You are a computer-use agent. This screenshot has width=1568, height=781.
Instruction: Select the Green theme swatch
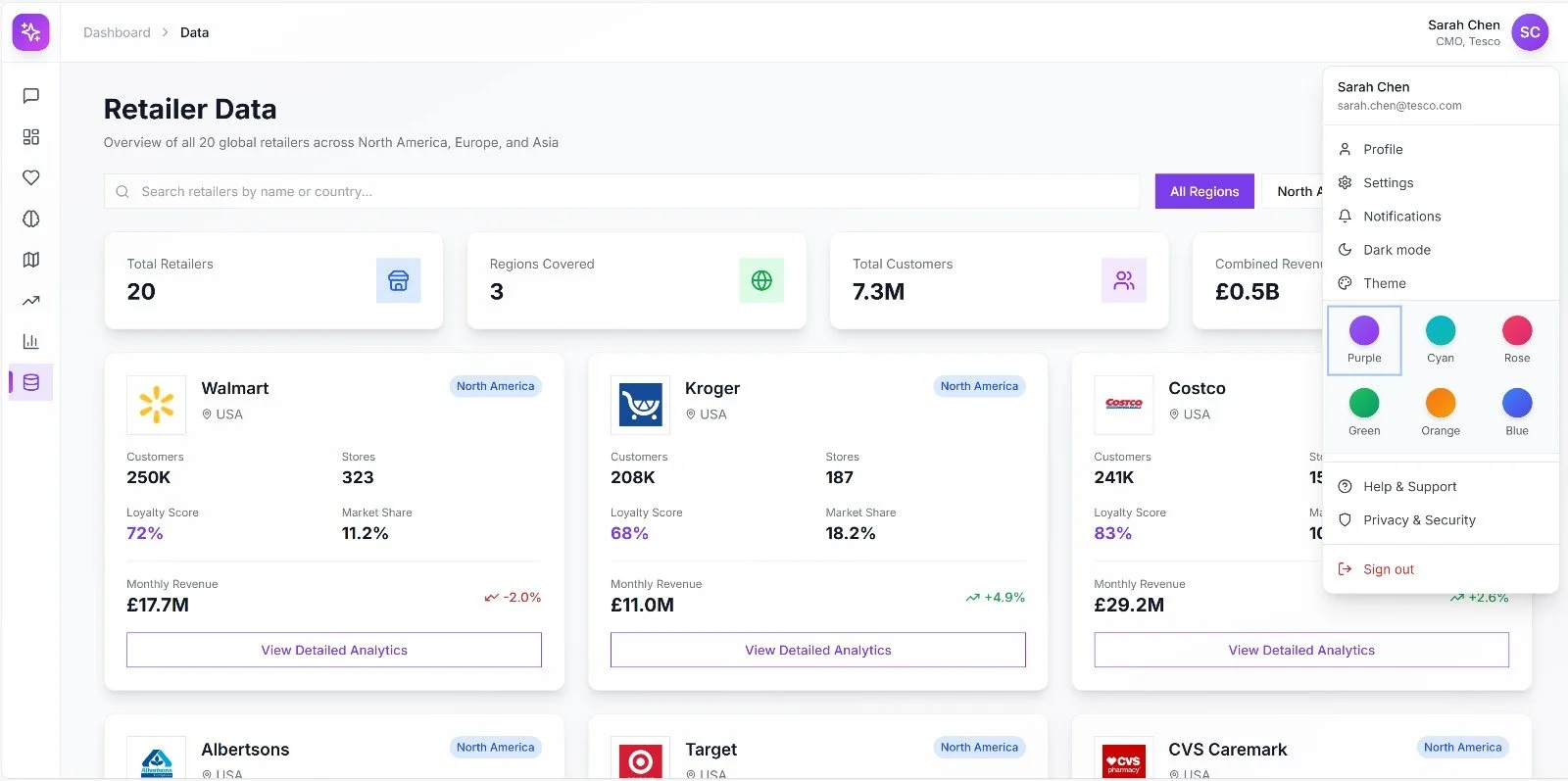[1364, 413]
